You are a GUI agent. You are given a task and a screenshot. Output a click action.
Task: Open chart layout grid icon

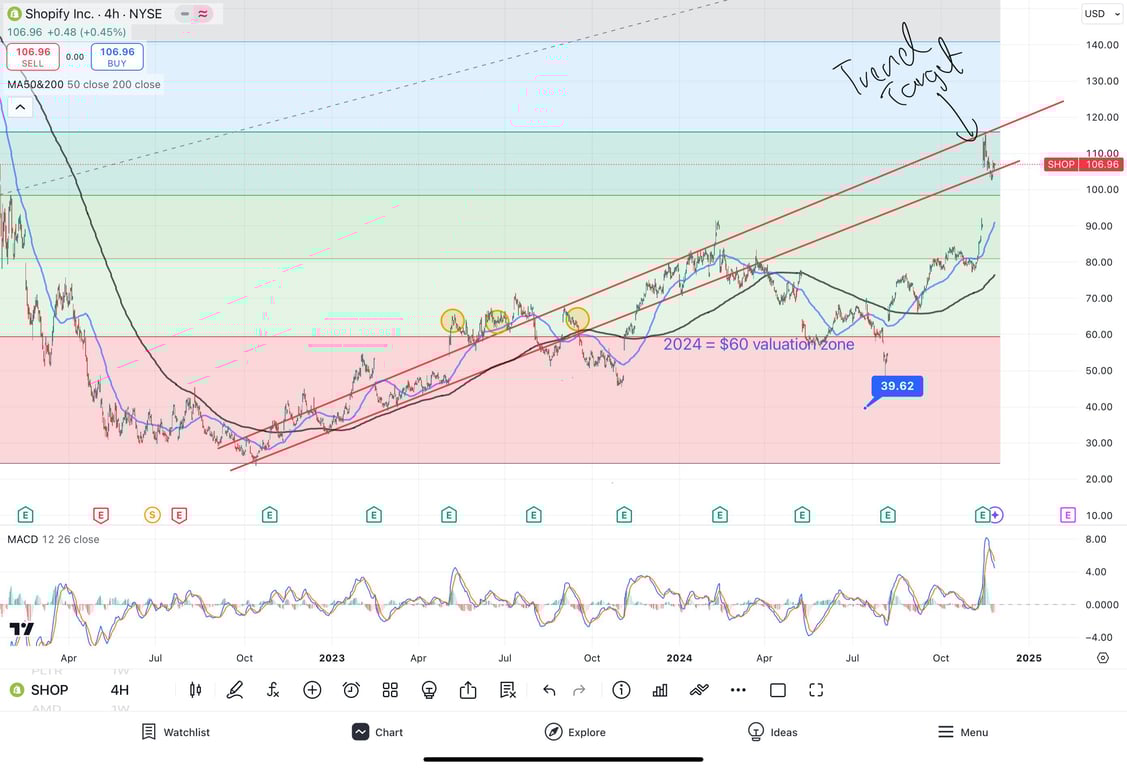point(390,690)
